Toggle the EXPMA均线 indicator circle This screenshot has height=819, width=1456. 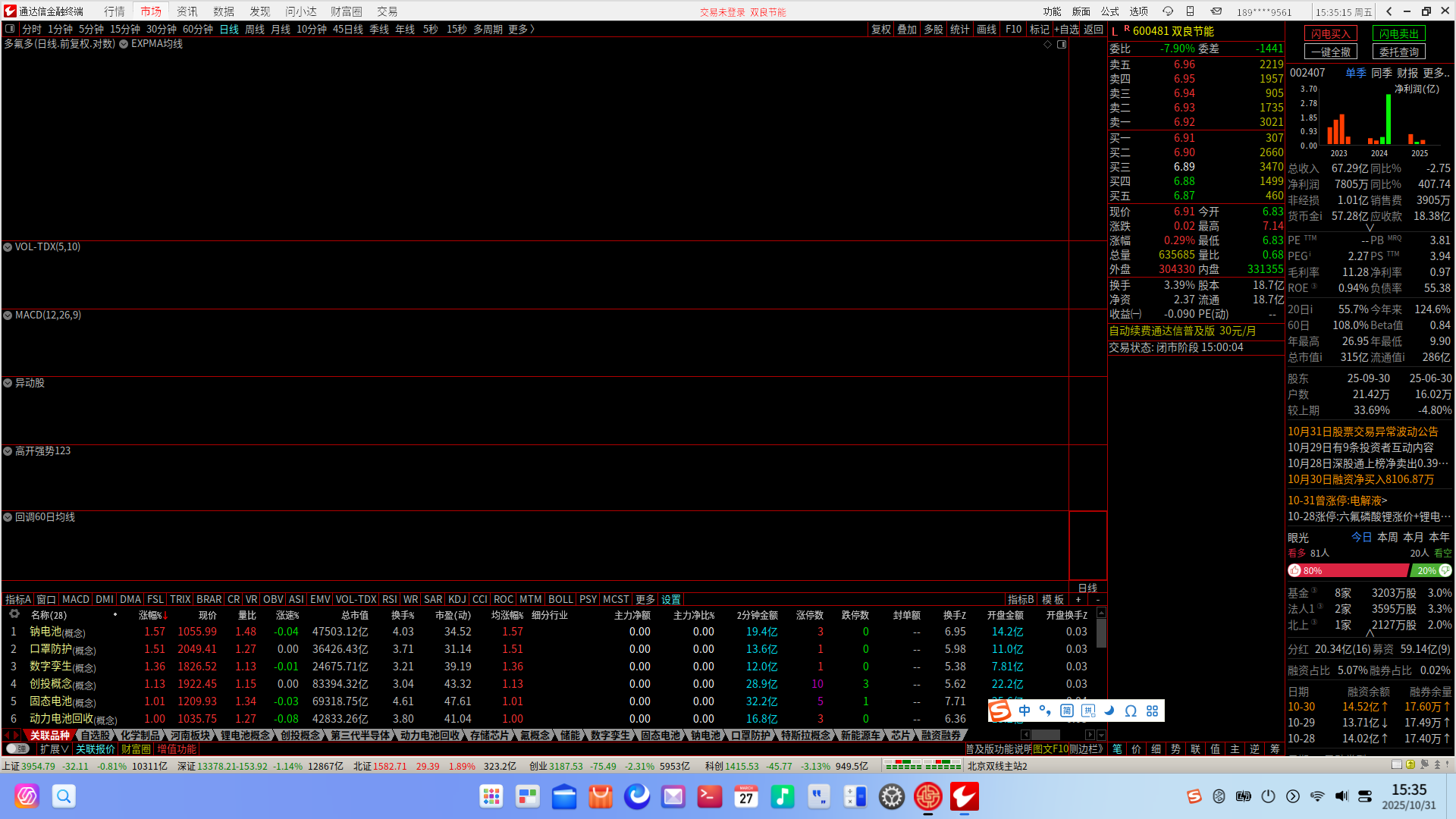click(x=124, y=45)
